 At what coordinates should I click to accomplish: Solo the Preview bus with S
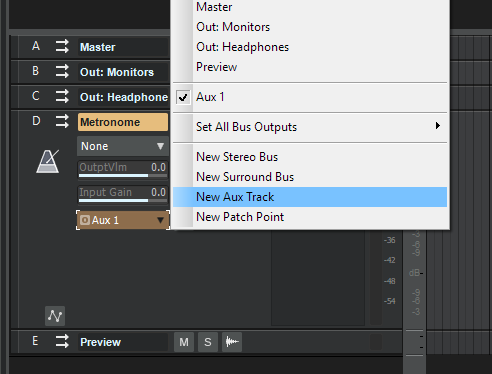208,342
